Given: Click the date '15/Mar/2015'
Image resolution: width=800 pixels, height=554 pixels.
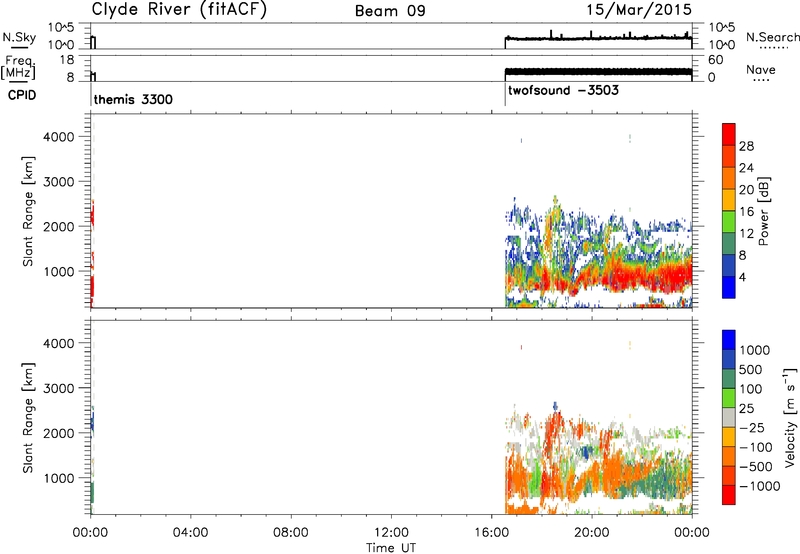Looking at the screenshot, I should point(639,9).
